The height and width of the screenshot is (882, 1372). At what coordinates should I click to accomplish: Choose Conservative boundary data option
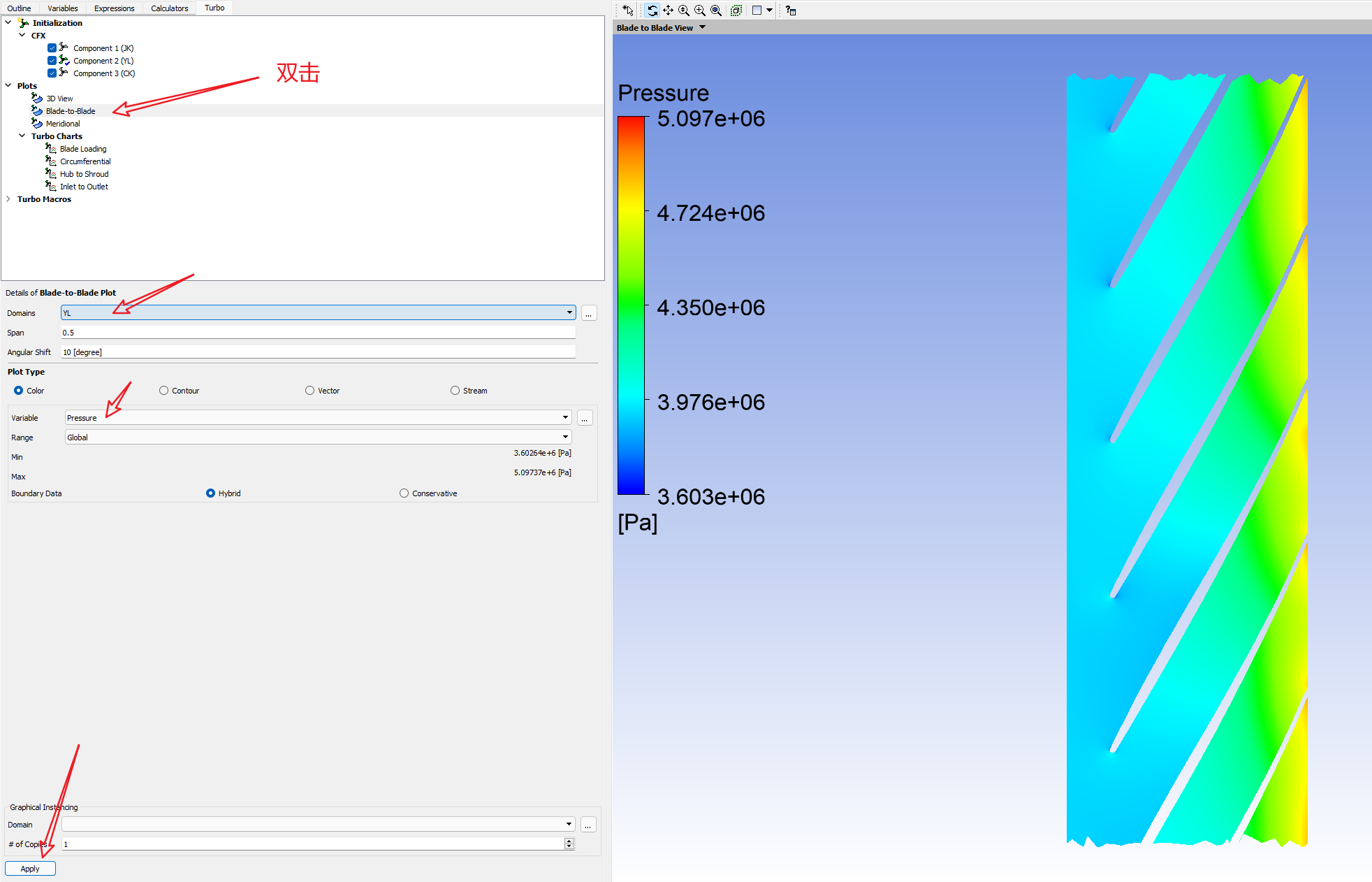[x=404, y=493]
